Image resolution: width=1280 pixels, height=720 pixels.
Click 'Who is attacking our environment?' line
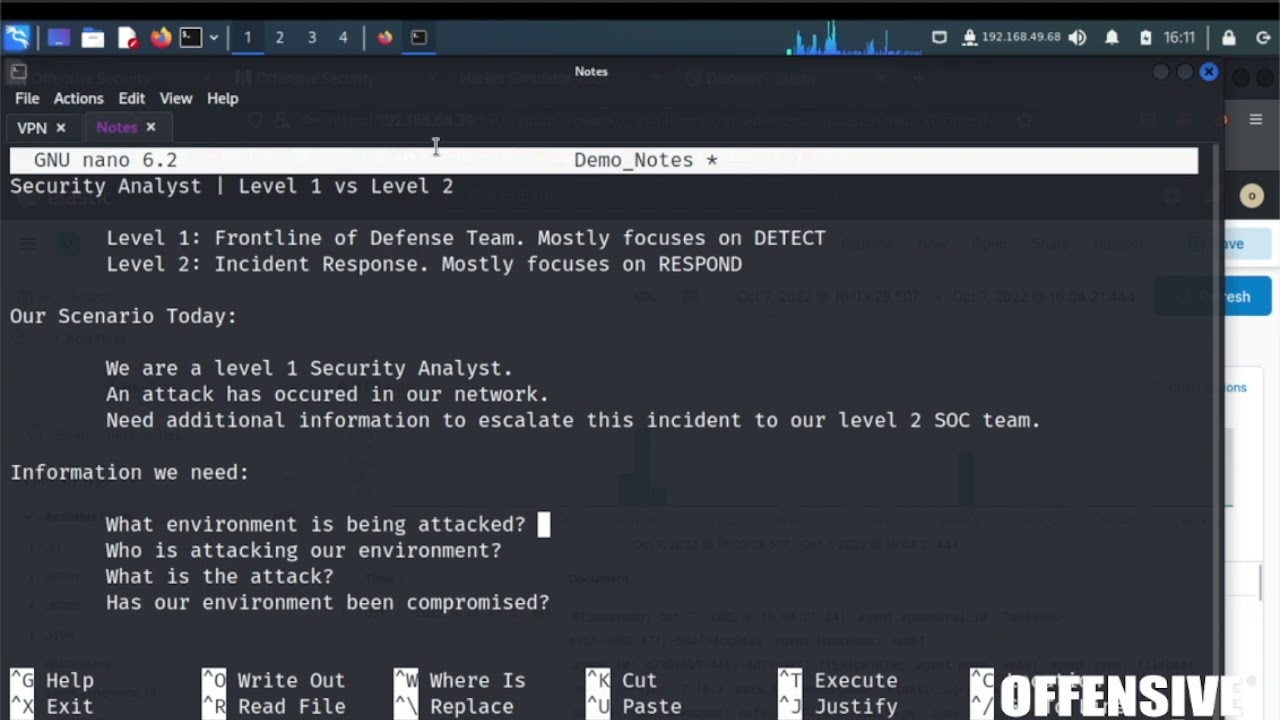[x=303, y=550]
